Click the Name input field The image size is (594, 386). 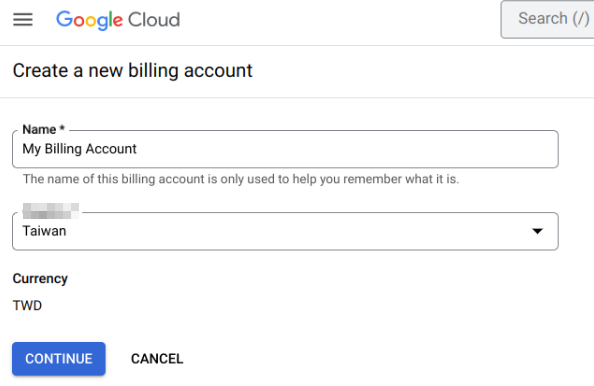click(x=285, y=149)
